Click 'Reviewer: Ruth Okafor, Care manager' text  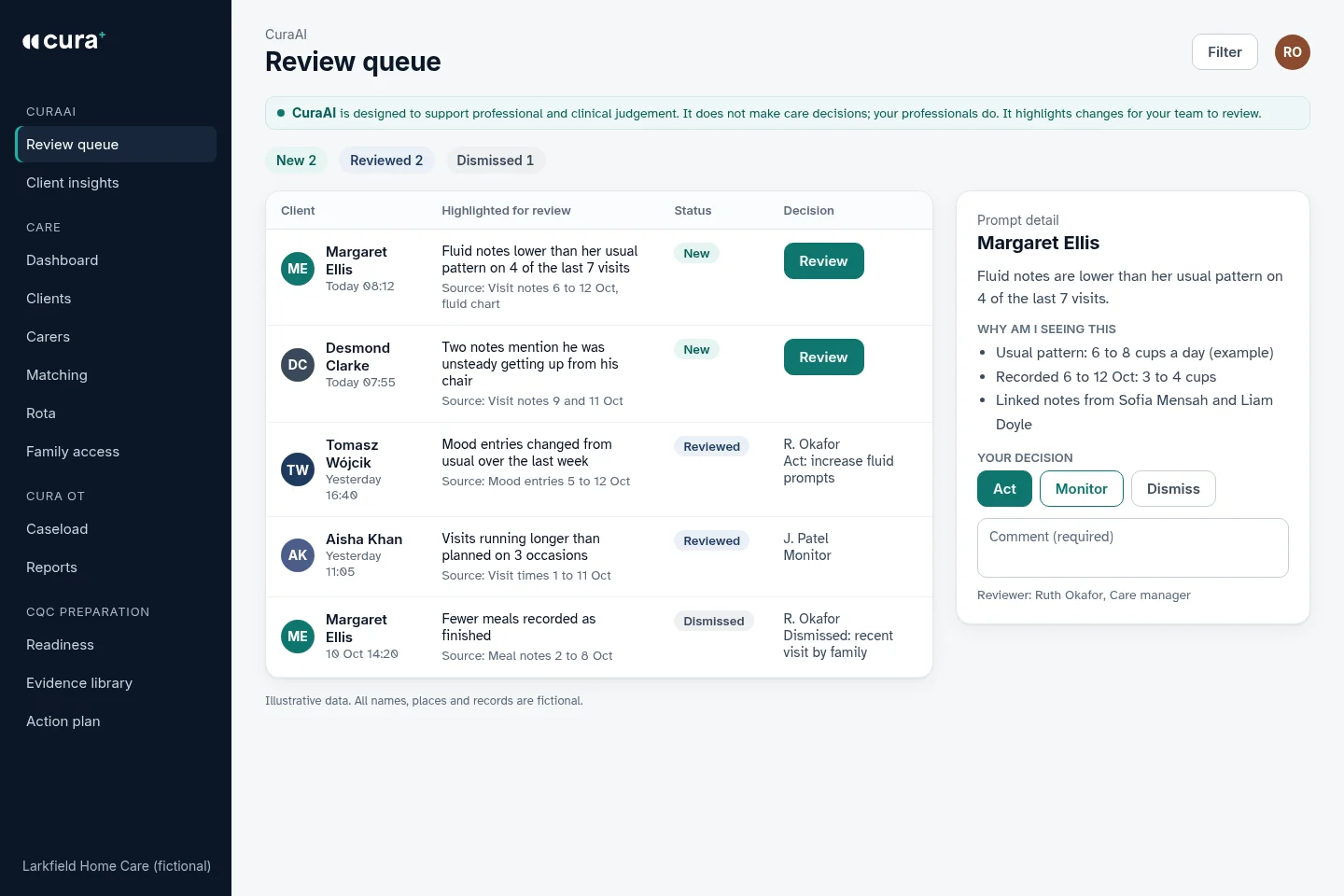click(x=1084, y=595)
